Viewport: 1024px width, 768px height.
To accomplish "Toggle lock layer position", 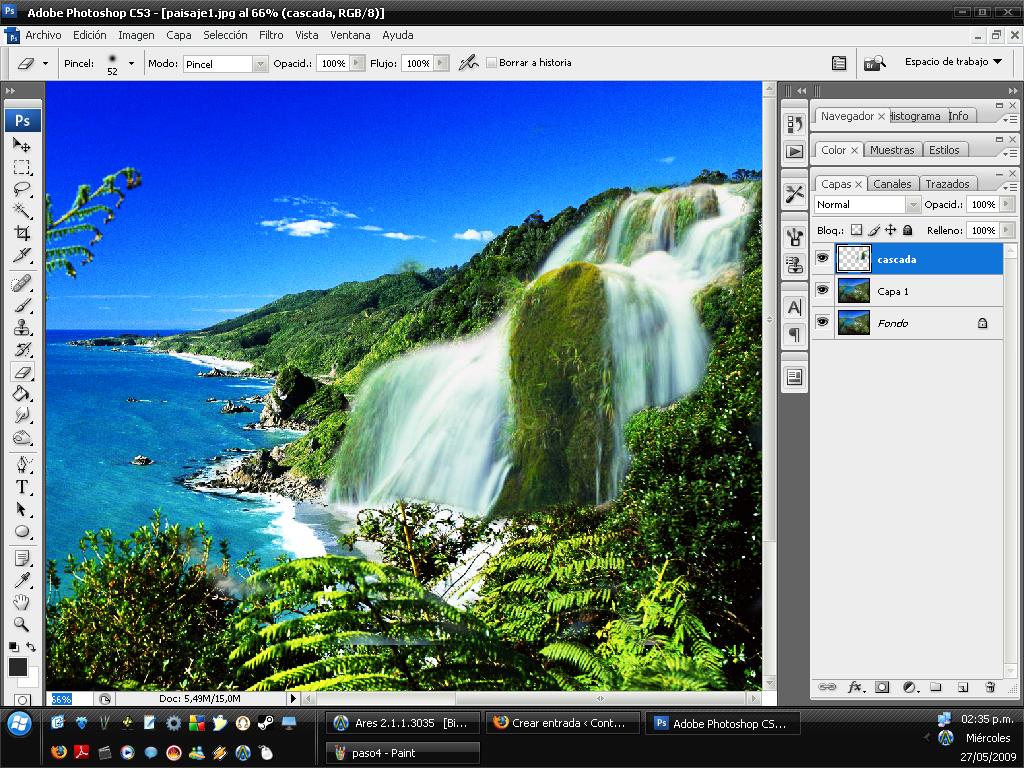I will pyautogui.click(x=890, y=230).
